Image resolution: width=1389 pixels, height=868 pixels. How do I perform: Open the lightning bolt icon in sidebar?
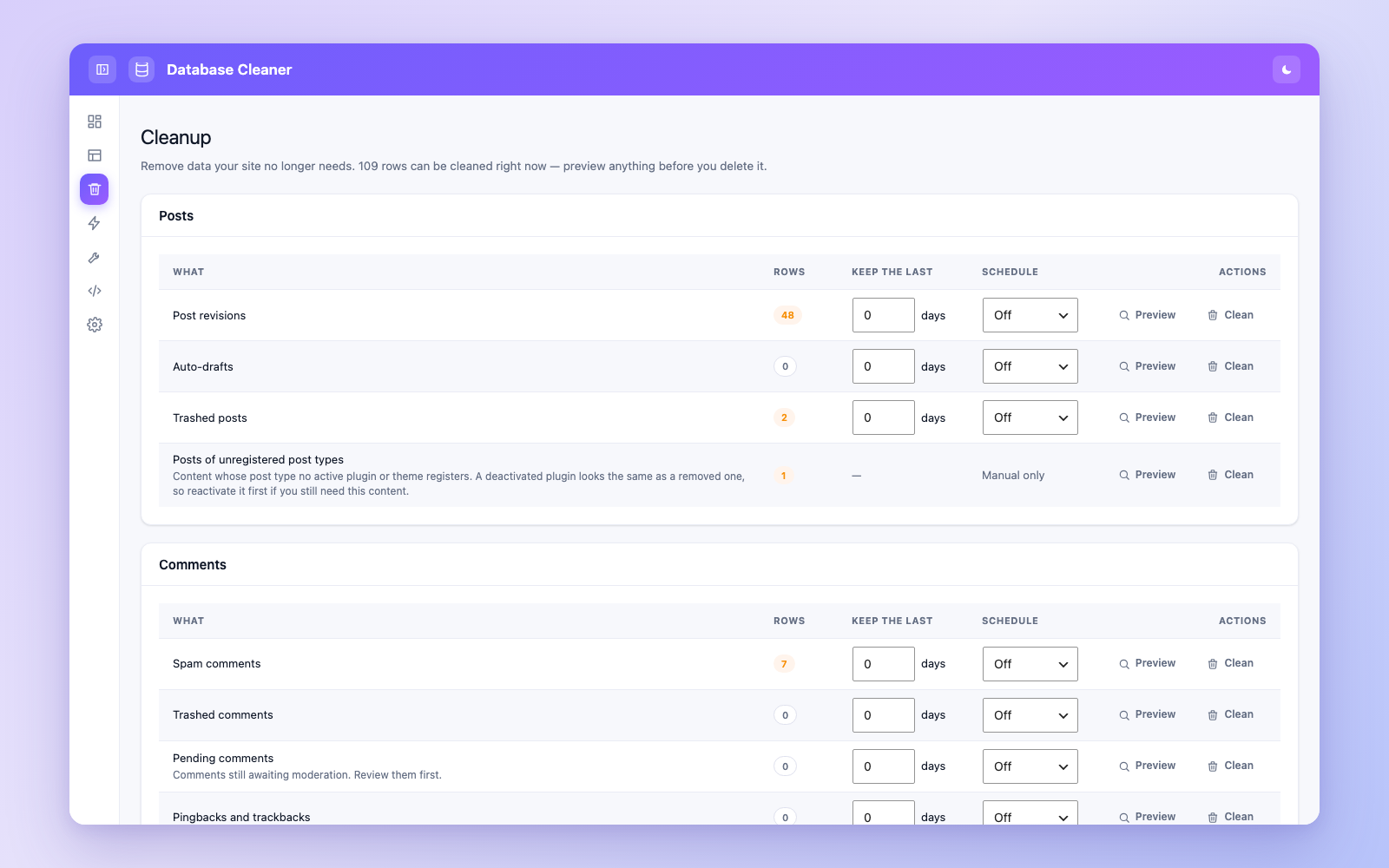95,223
